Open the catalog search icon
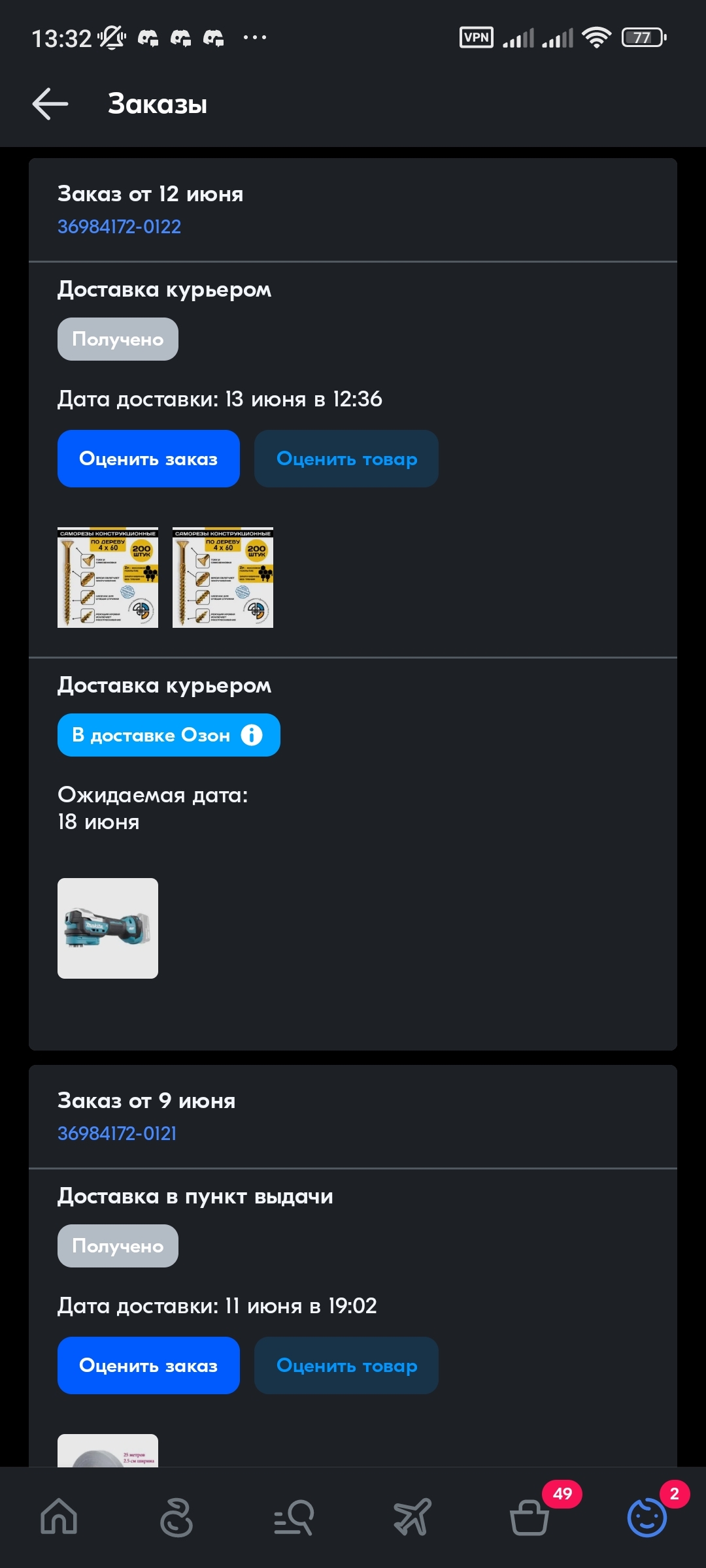 point(294,1516)
